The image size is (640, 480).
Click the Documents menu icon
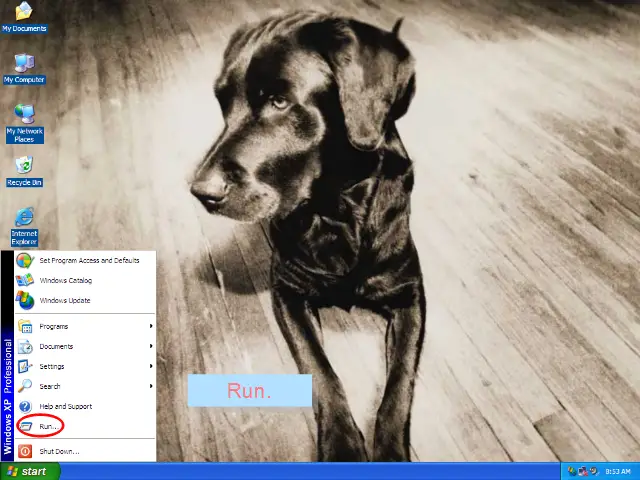point(25,347)
